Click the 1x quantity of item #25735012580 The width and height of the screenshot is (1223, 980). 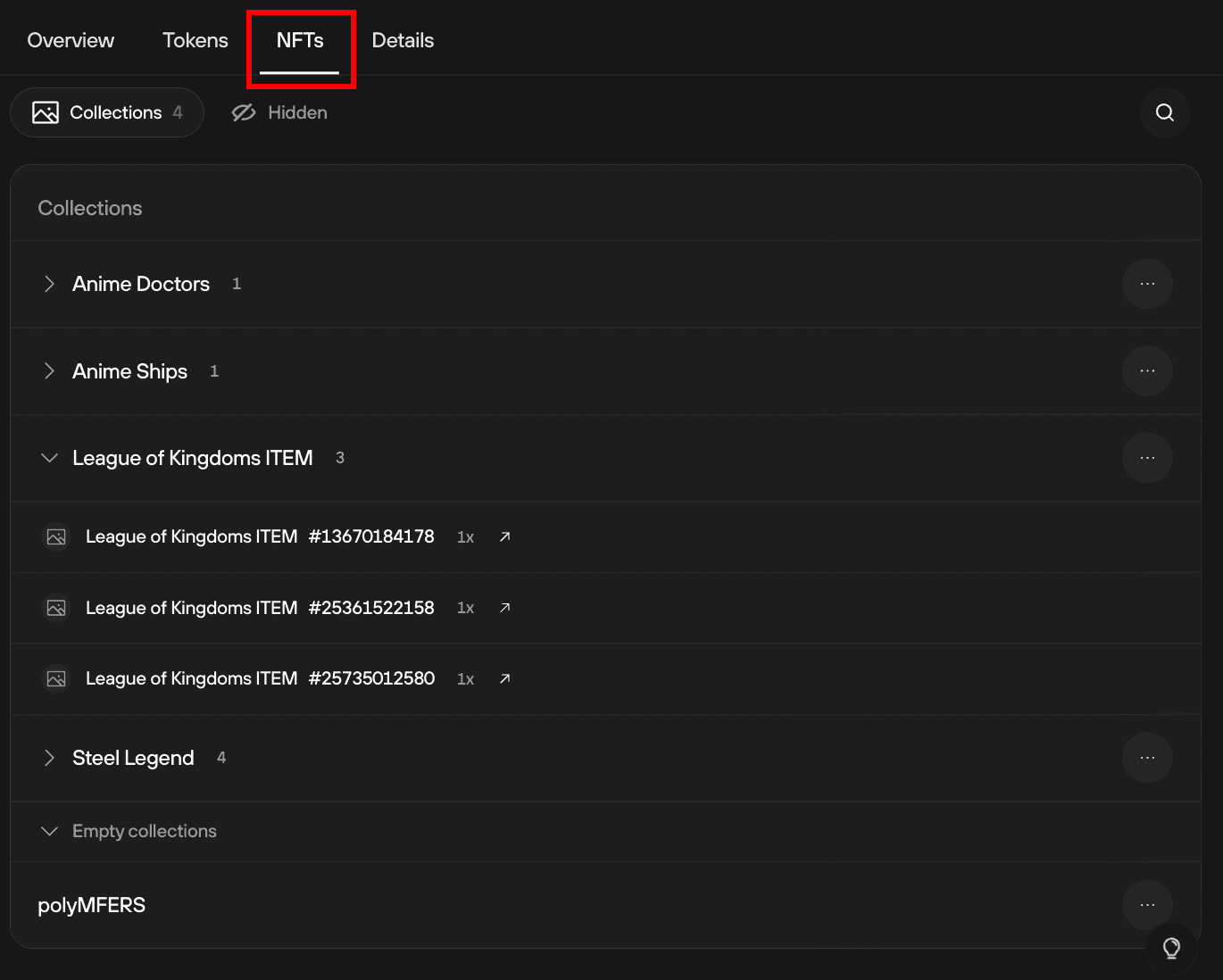coord(465,679)
